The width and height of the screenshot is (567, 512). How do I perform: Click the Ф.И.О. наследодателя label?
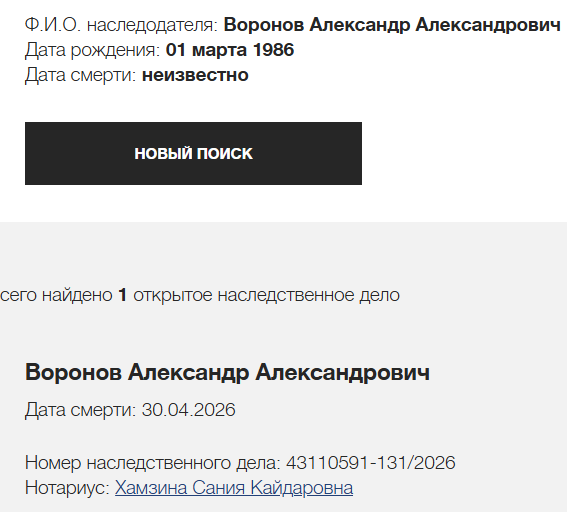(122, 25)
